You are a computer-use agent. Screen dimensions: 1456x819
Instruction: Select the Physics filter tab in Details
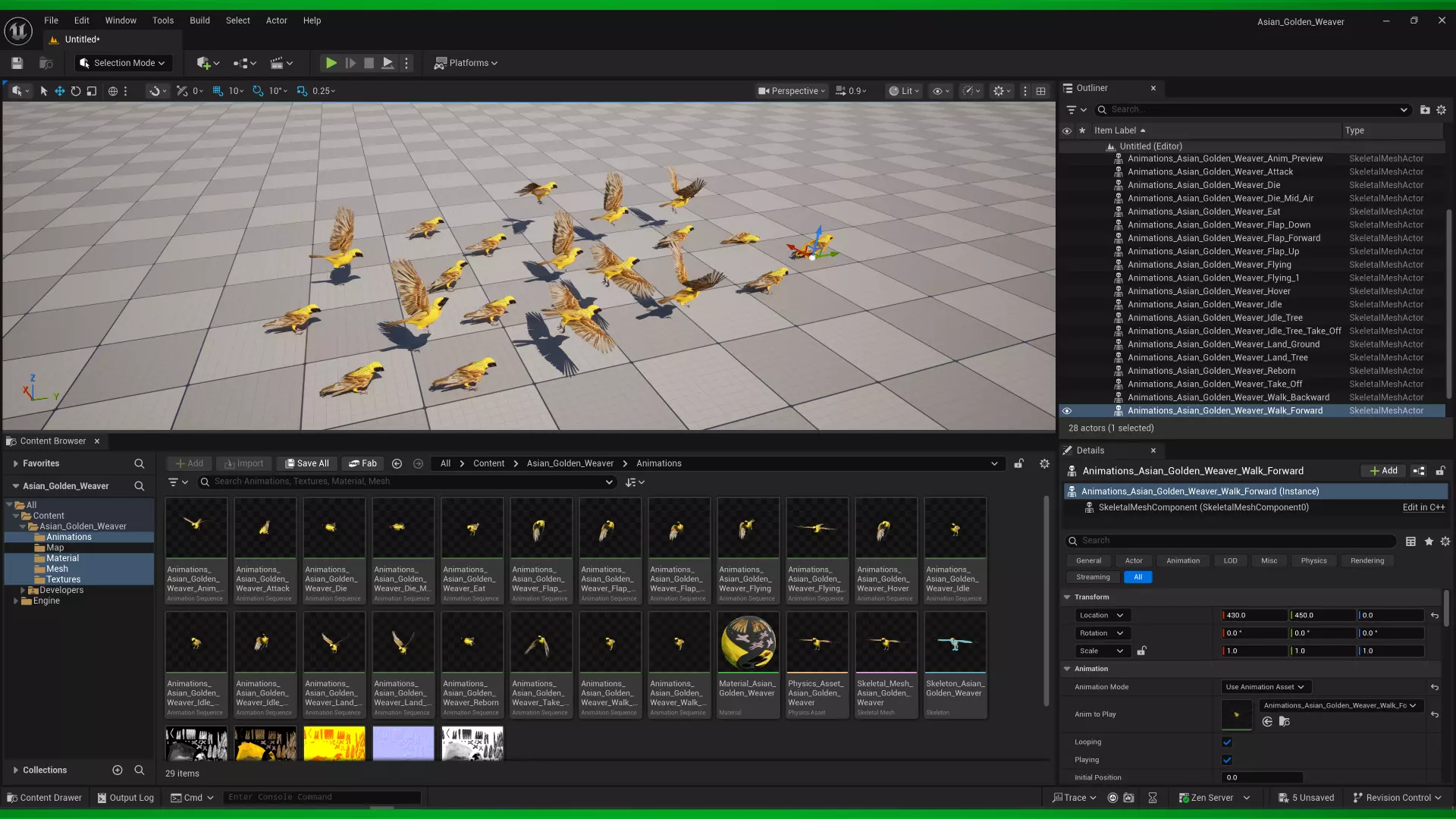pyautogui.click(x=1313, y=560)
